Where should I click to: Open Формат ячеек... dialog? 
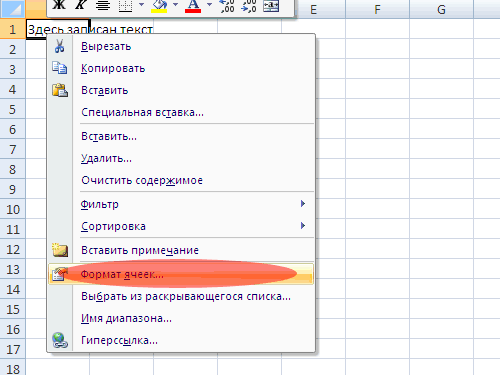181,274
